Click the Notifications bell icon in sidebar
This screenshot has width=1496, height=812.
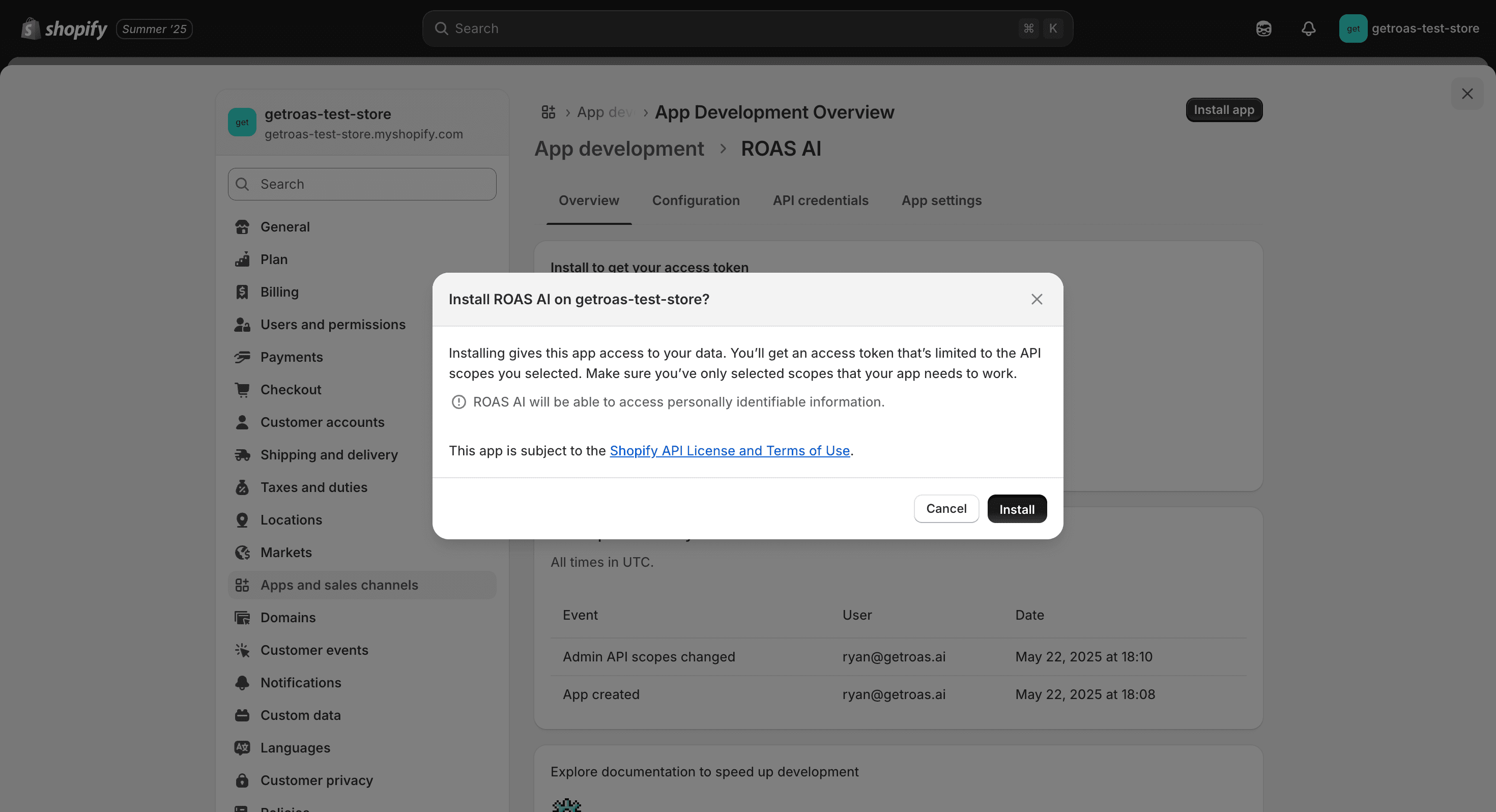click(x=242, y=682)
